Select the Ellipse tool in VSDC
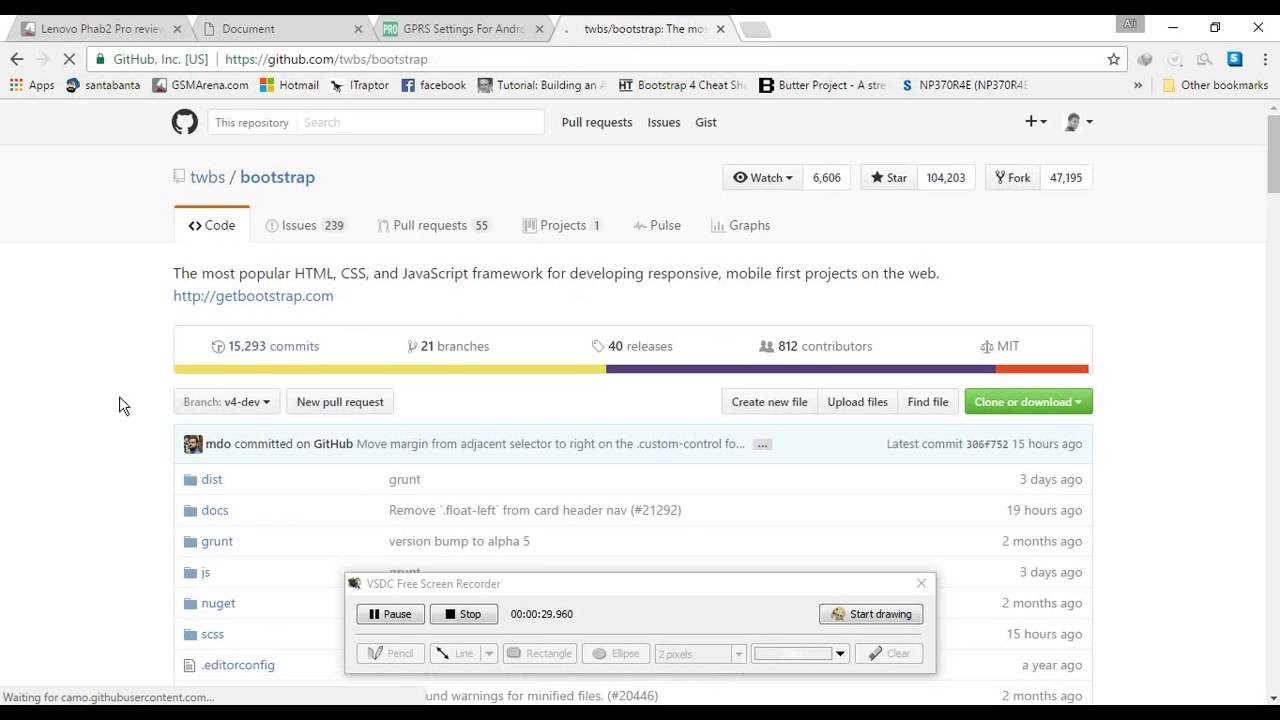1280x720 pixels. [616, 654]
